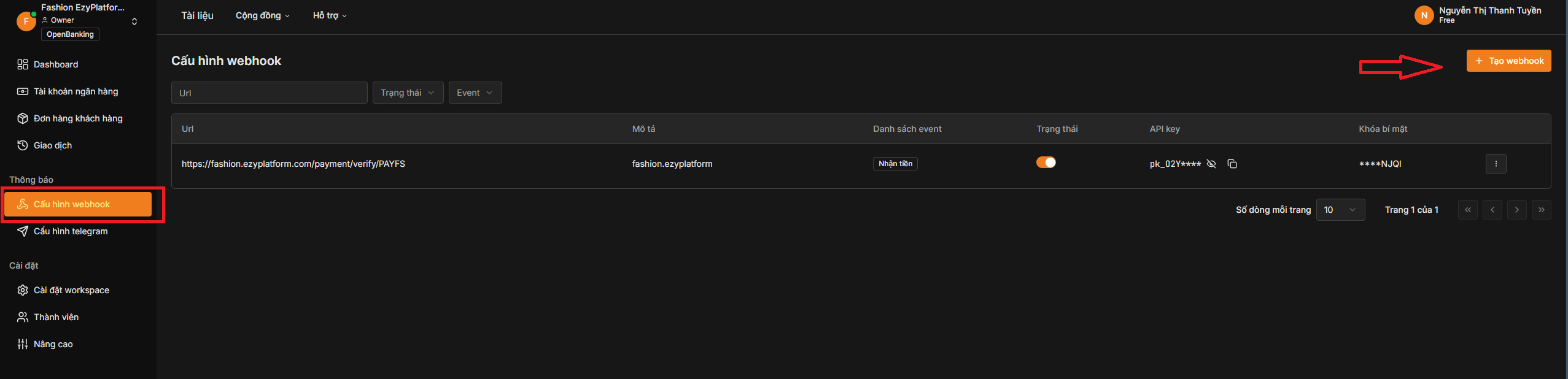This screenshot has width=1568, height=379.
Task: Open the Trạng thái filter dropdown
Action: 408,93
